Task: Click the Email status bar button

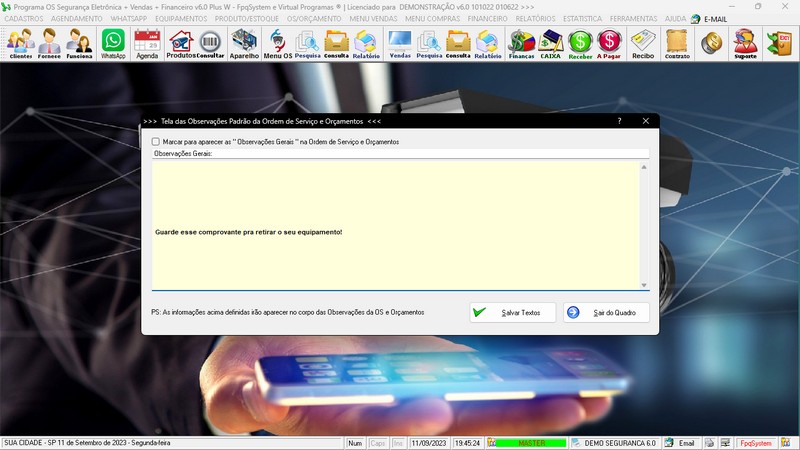Action: (x=681, y=443)
